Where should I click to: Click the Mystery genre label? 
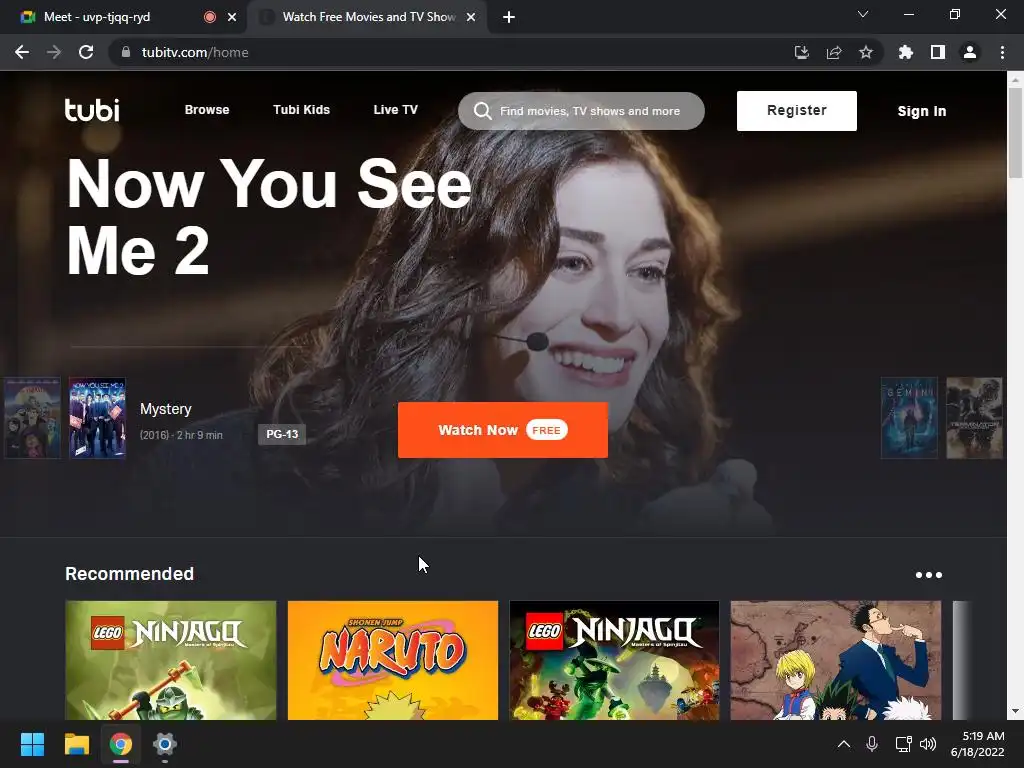[165, 409]
